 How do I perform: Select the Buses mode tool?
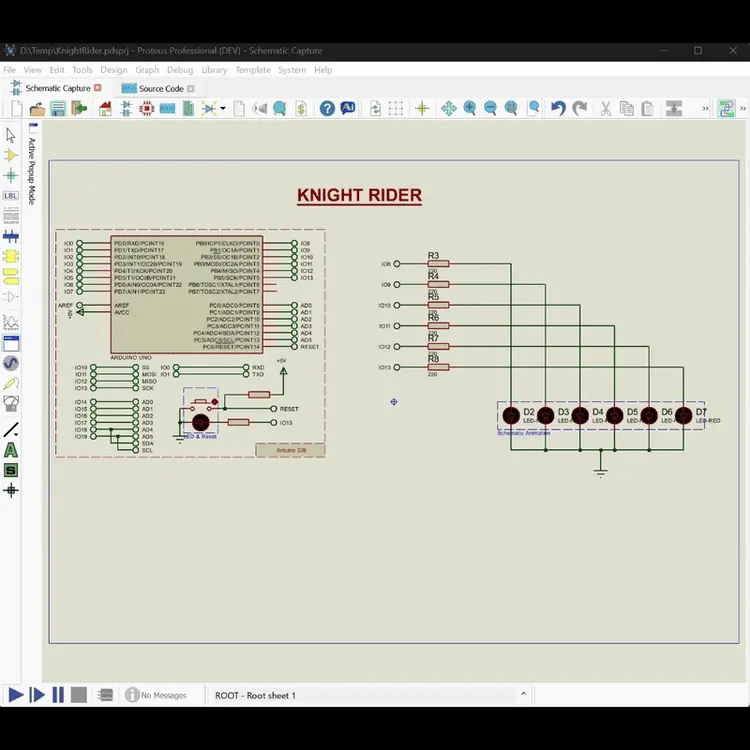[x=11, y=237]
